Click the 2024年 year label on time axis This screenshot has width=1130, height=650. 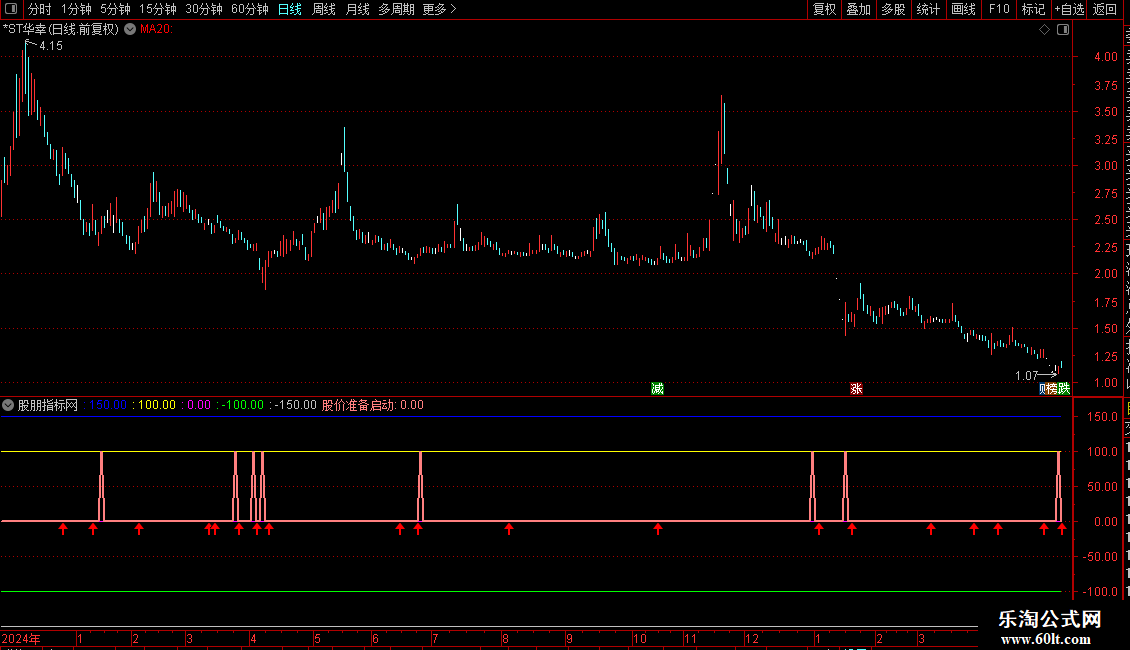point(21,638)
